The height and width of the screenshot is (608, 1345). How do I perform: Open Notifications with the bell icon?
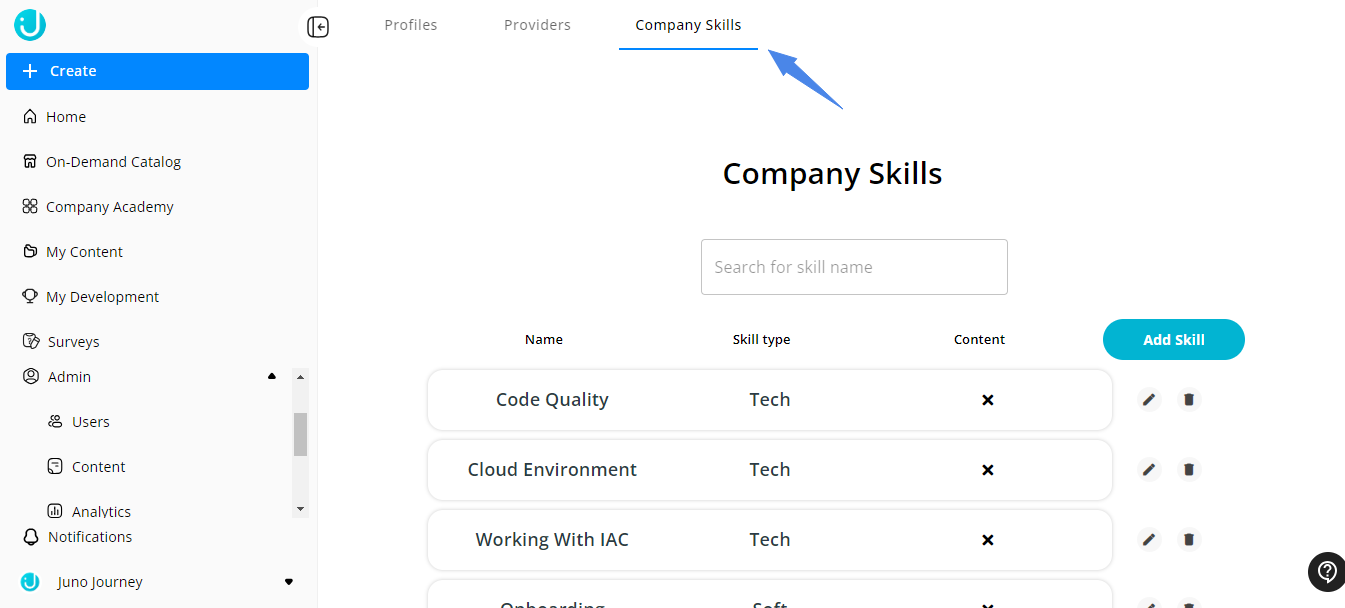[30, 537]
